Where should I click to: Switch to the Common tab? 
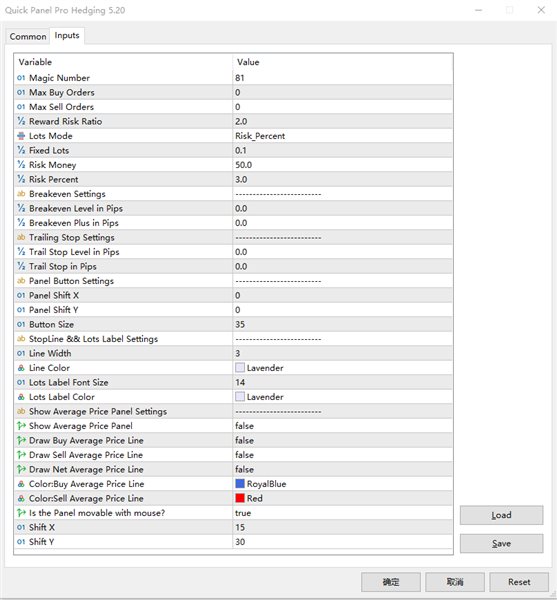(28, 36)
